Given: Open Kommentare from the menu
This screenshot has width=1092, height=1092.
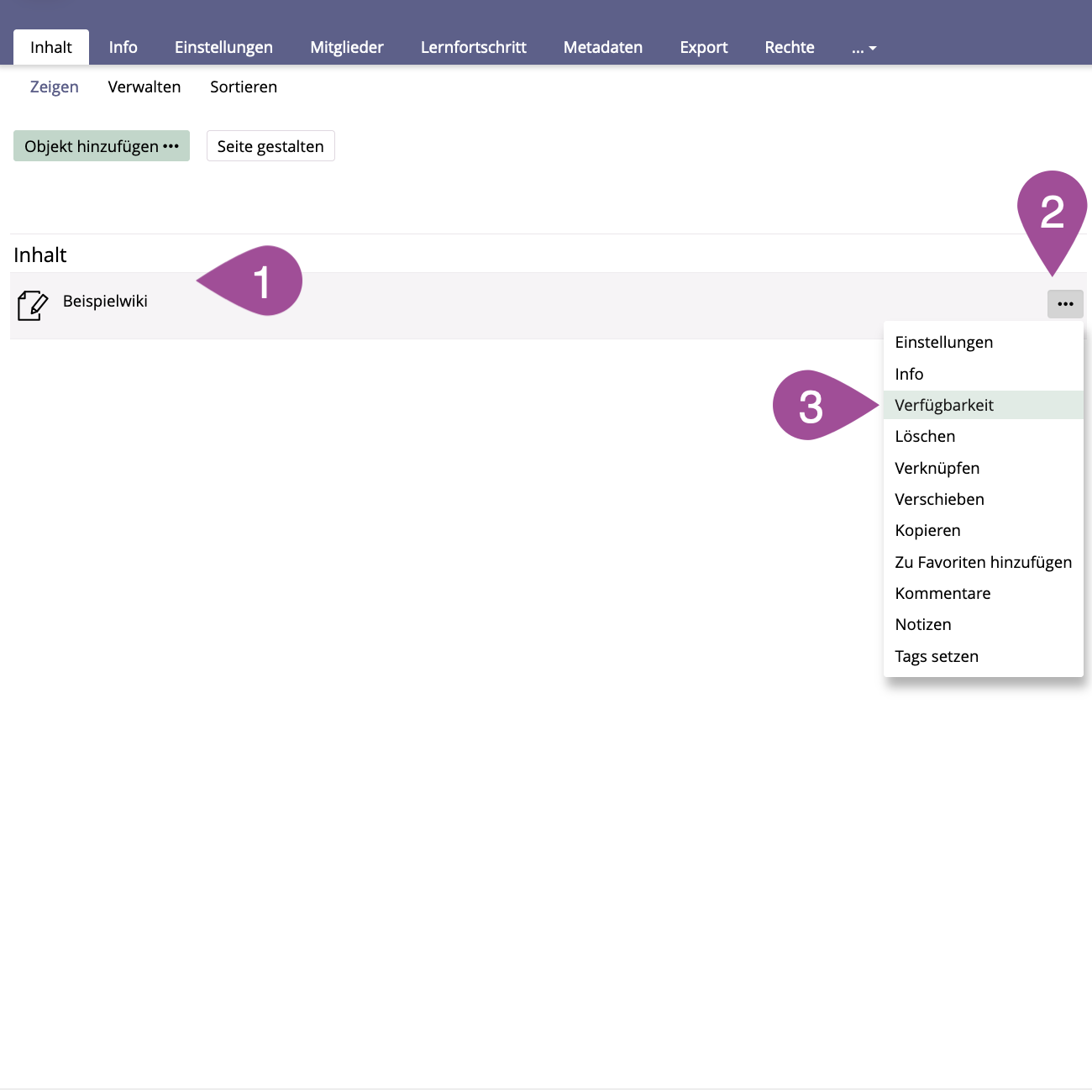Looking at the screenshot, I should click(x=942, y=593).
